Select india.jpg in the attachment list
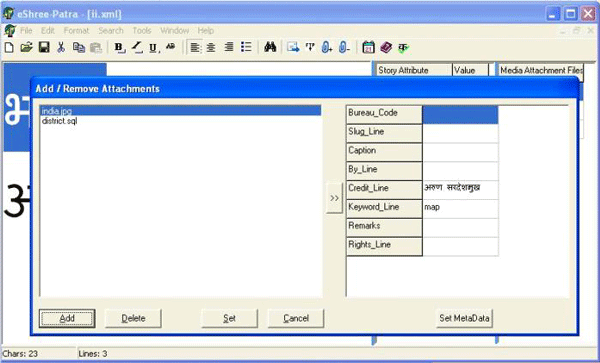Screen dimensions: 600x363 click(x=180, y=111)
